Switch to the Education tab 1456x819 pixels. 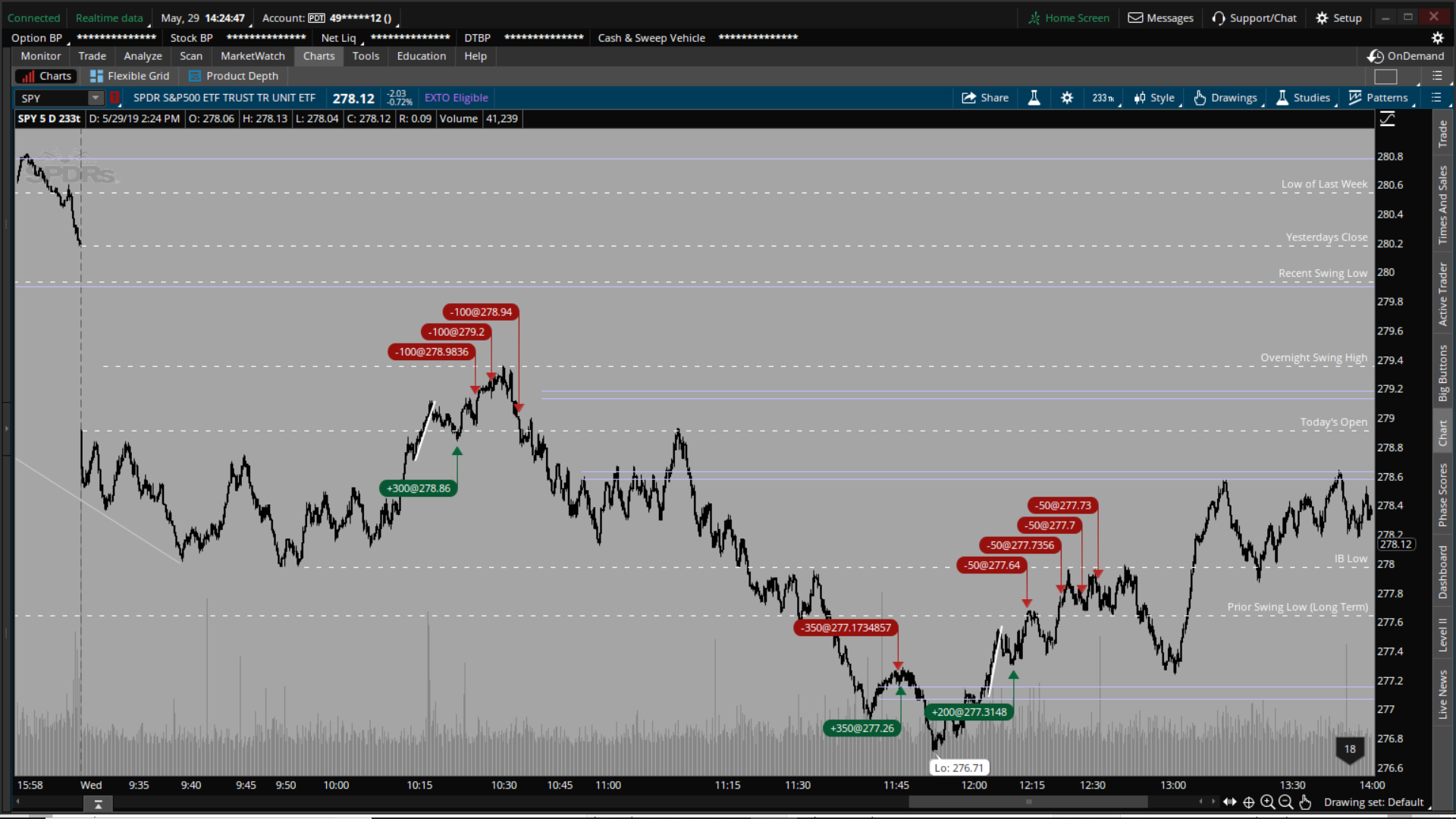[422, 56]
